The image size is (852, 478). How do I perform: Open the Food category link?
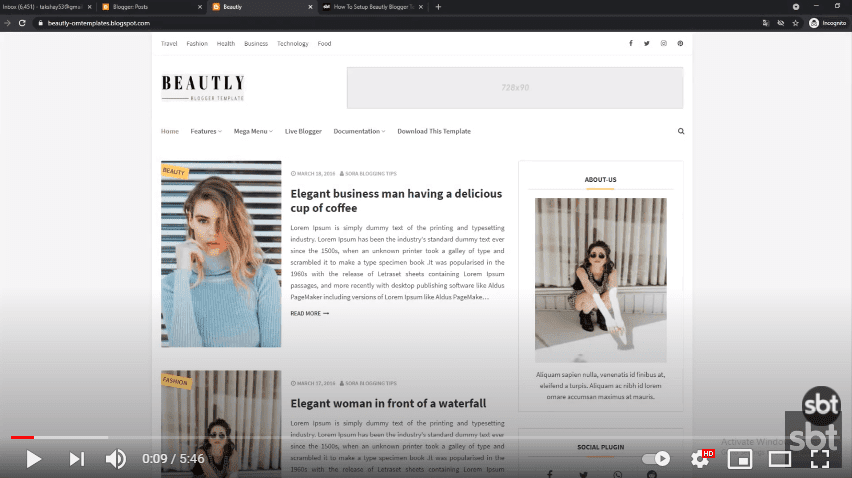[x=324, y=43]
